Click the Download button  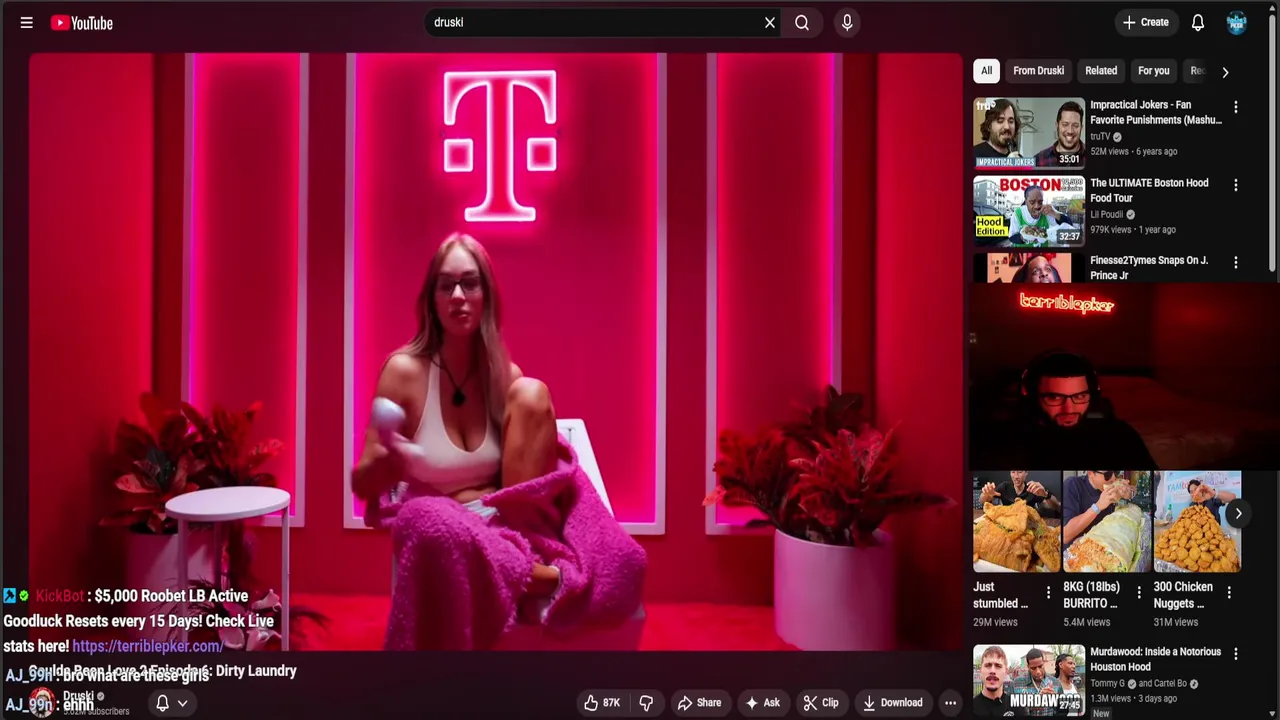(893, 703)
